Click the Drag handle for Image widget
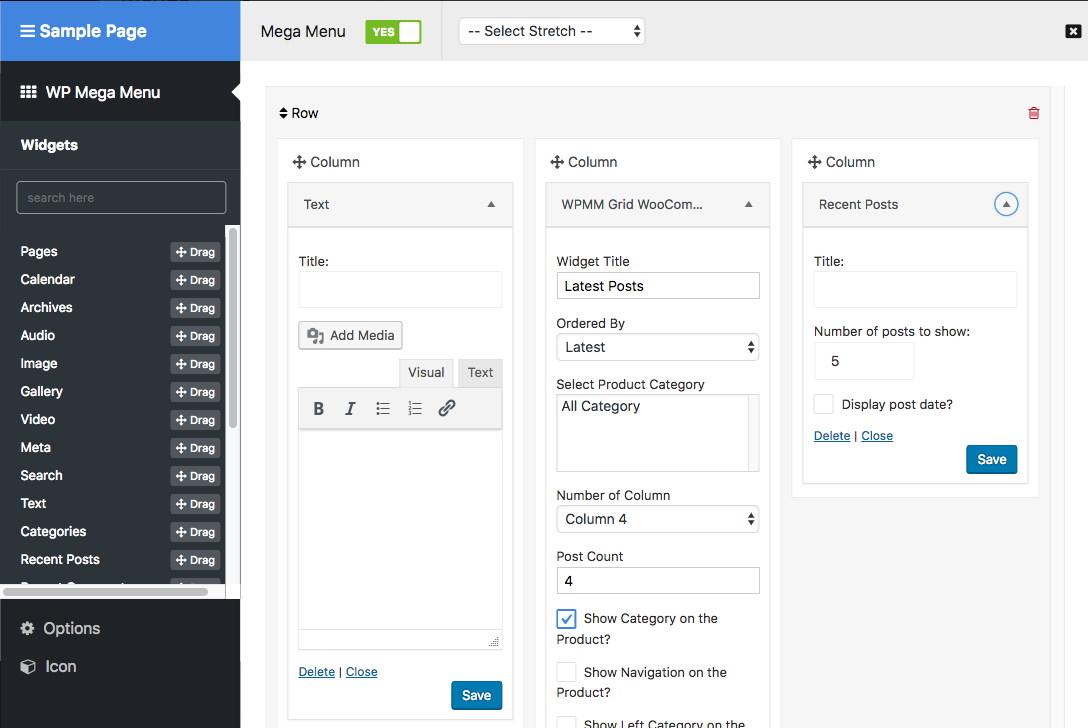 (x=196, y=364)
